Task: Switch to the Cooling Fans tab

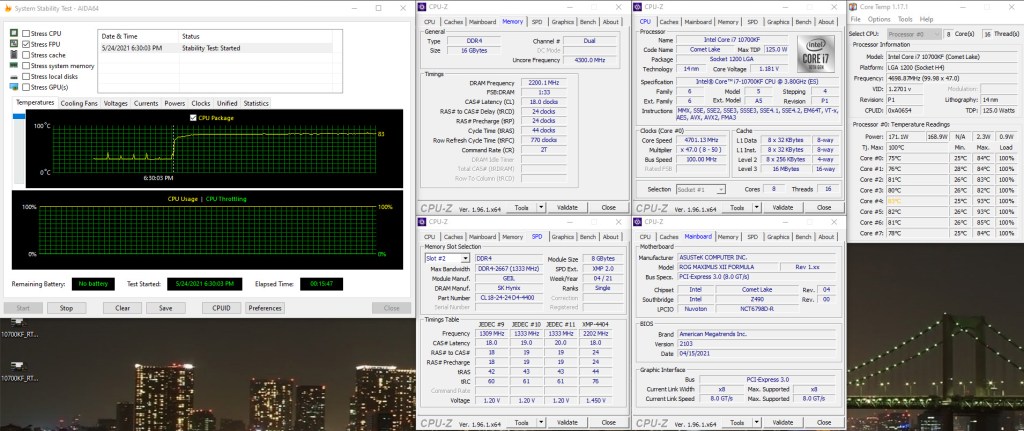Action: [x=79, y=103]
